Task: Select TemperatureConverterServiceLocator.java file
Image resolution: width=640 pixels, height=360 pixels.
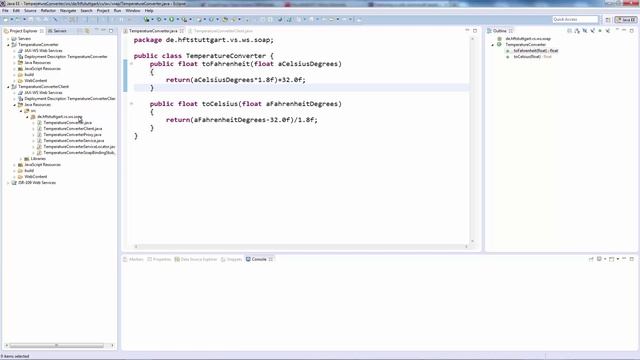Action: [79, 147]
